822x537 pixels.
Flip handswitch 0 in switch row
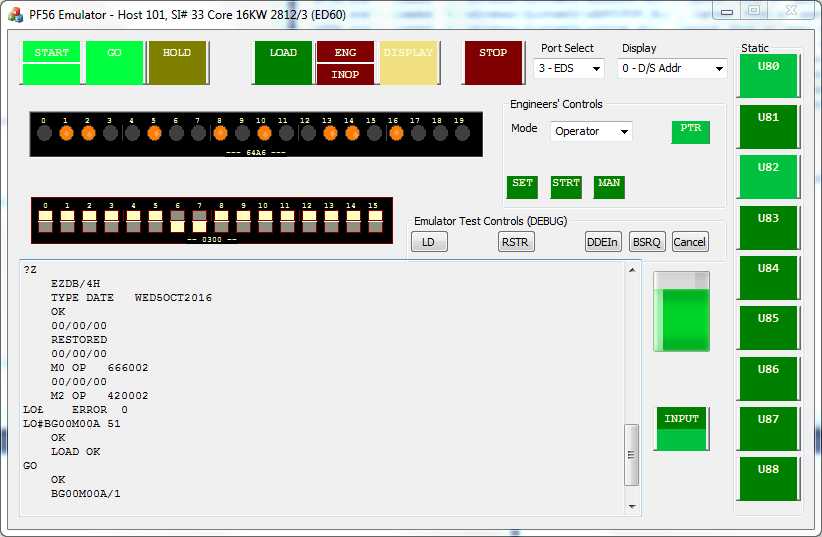[x=46, y=221]
